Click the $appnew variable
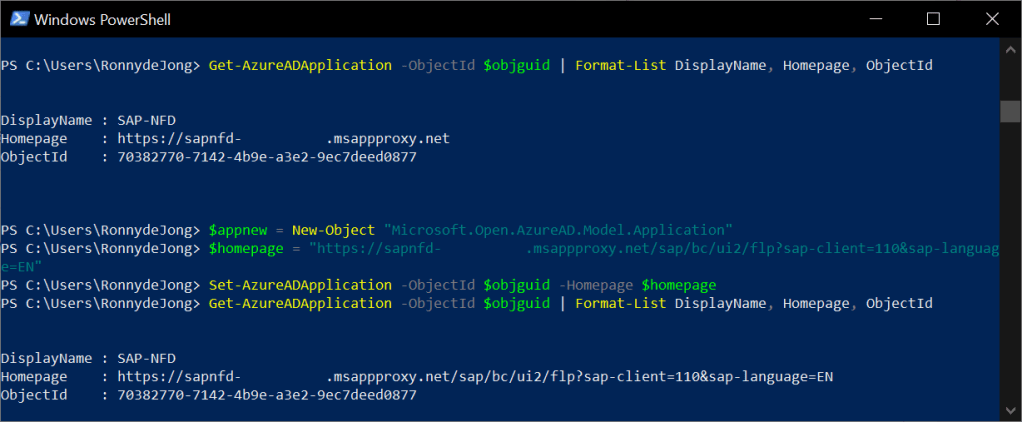1022x422 pixels. 238,230
